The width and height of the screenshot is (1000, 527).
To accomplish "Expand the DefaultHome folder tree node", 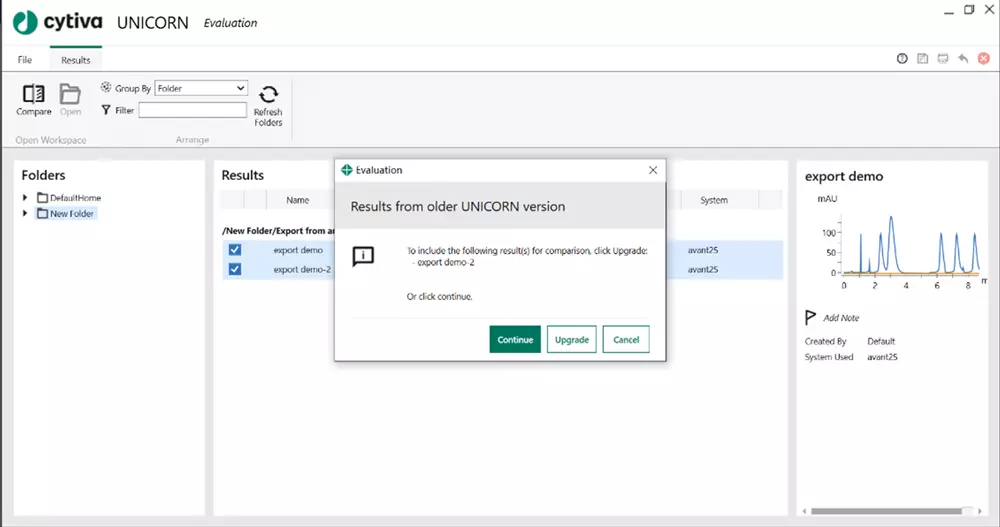I will tap(26, 198).
